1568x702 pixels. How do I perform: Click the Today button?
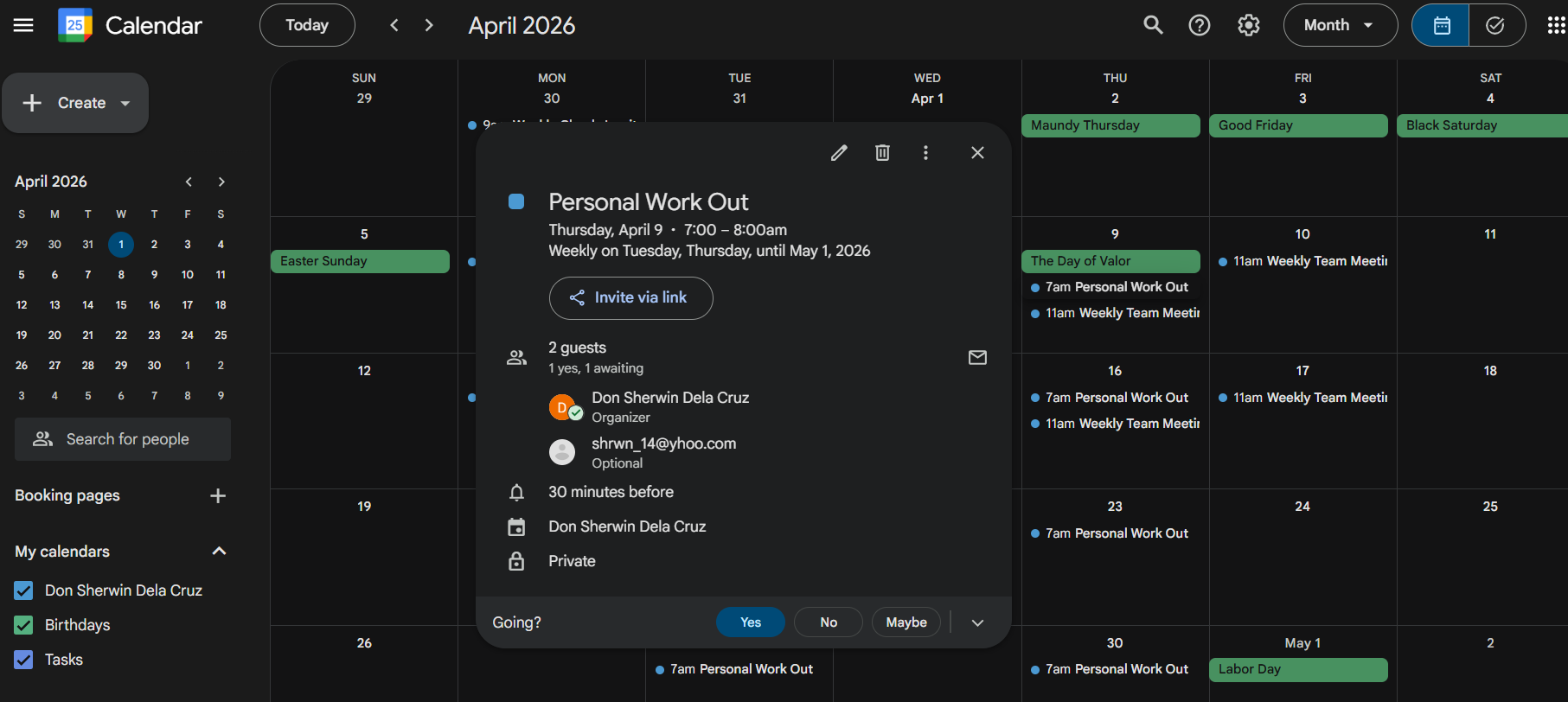(307, 25)
